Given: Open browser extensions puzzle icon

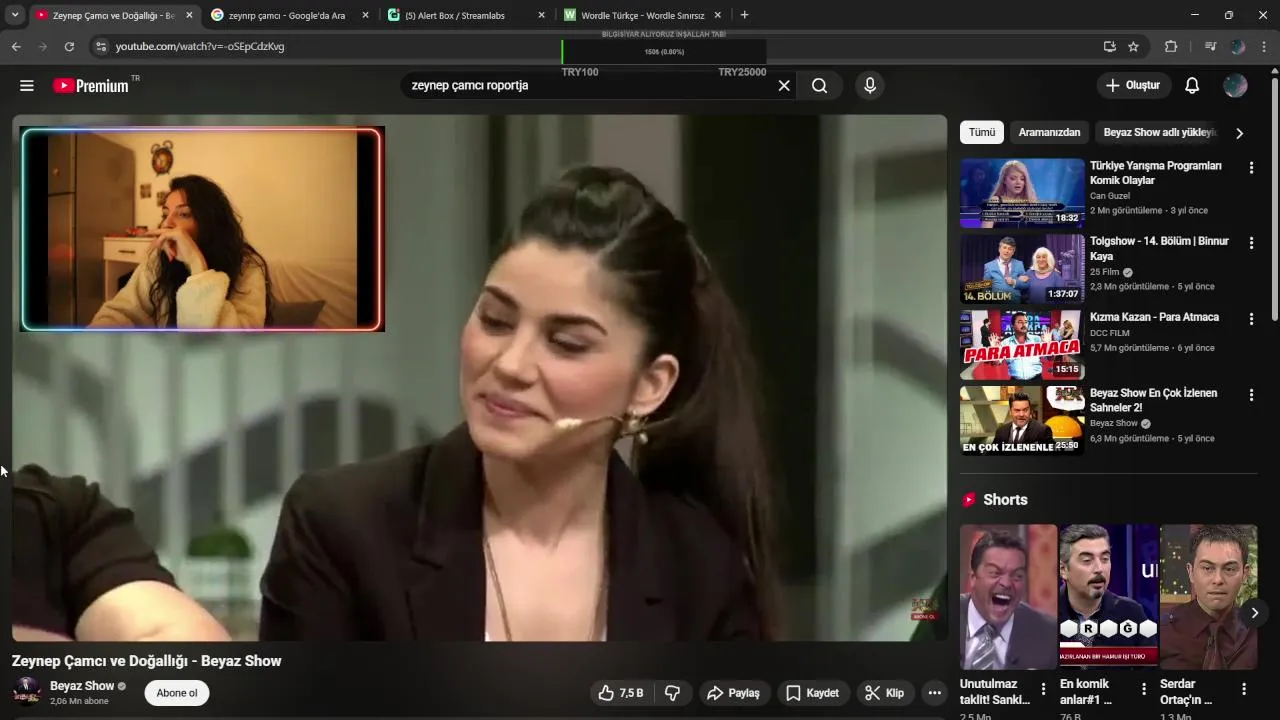Looking at the screenshot, I should pos(1171,47).
